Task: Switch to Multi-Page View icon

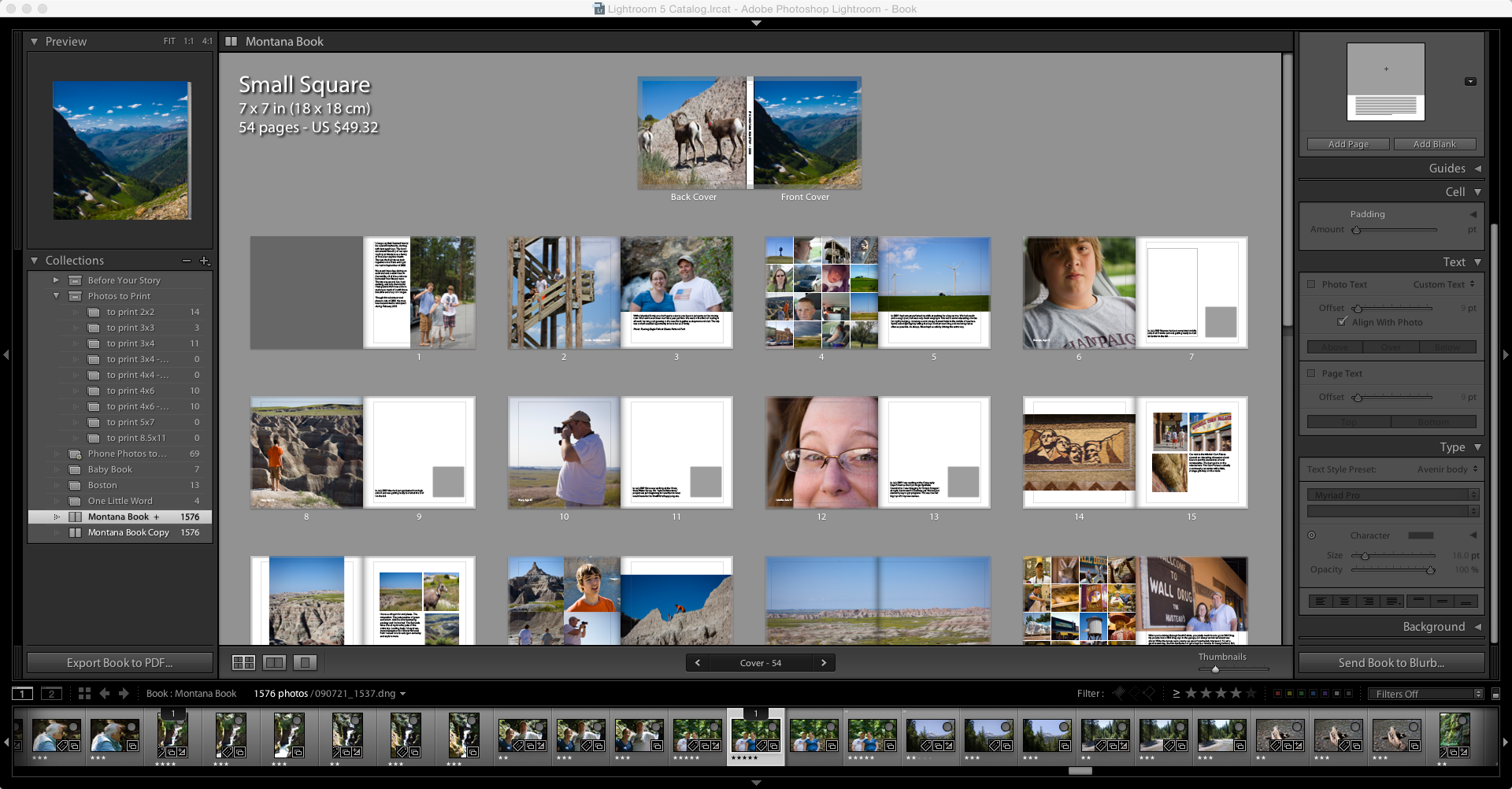Action: pos(243,663)
